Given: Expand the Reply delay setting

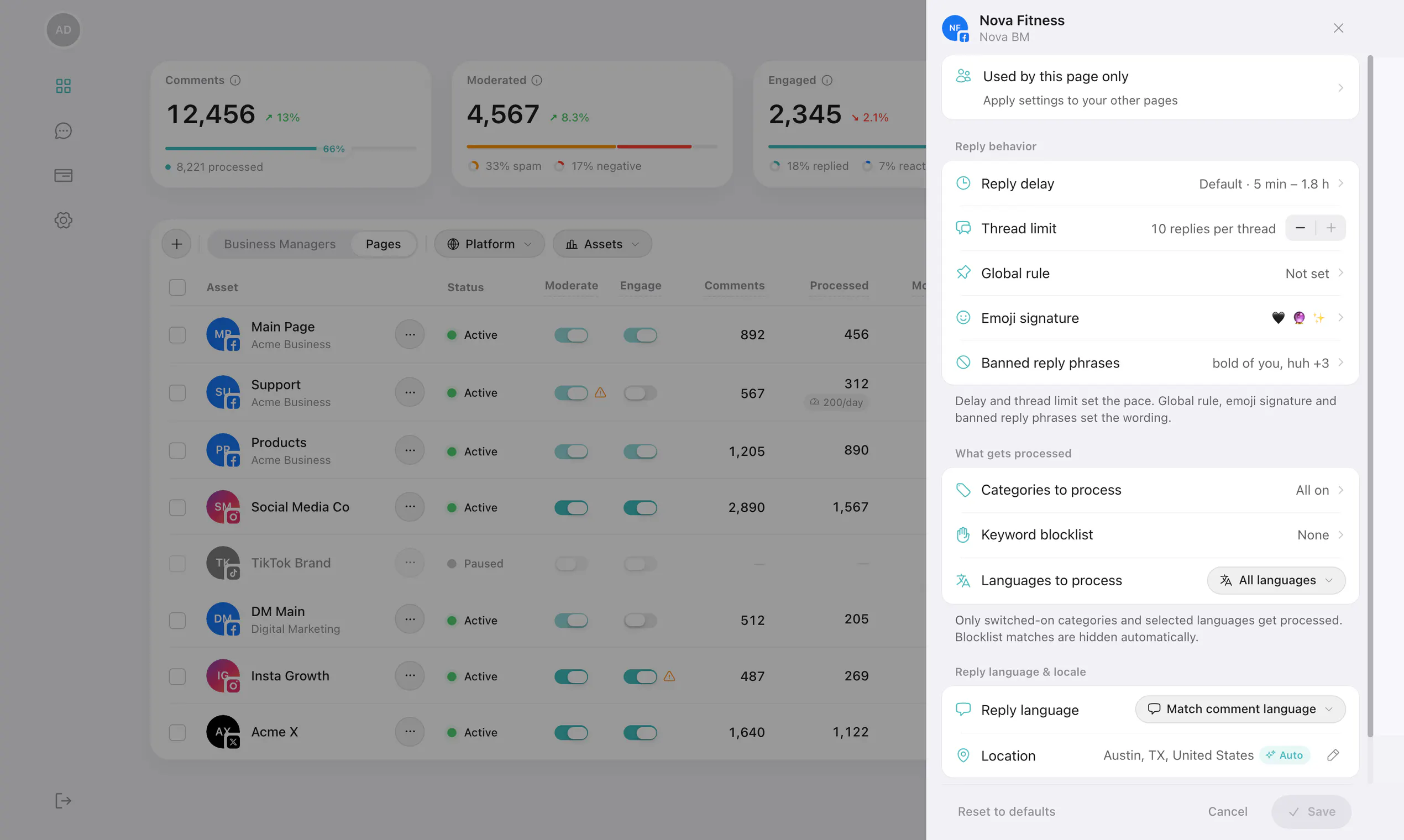Looking at the screenshot, I should [1150, 183].
